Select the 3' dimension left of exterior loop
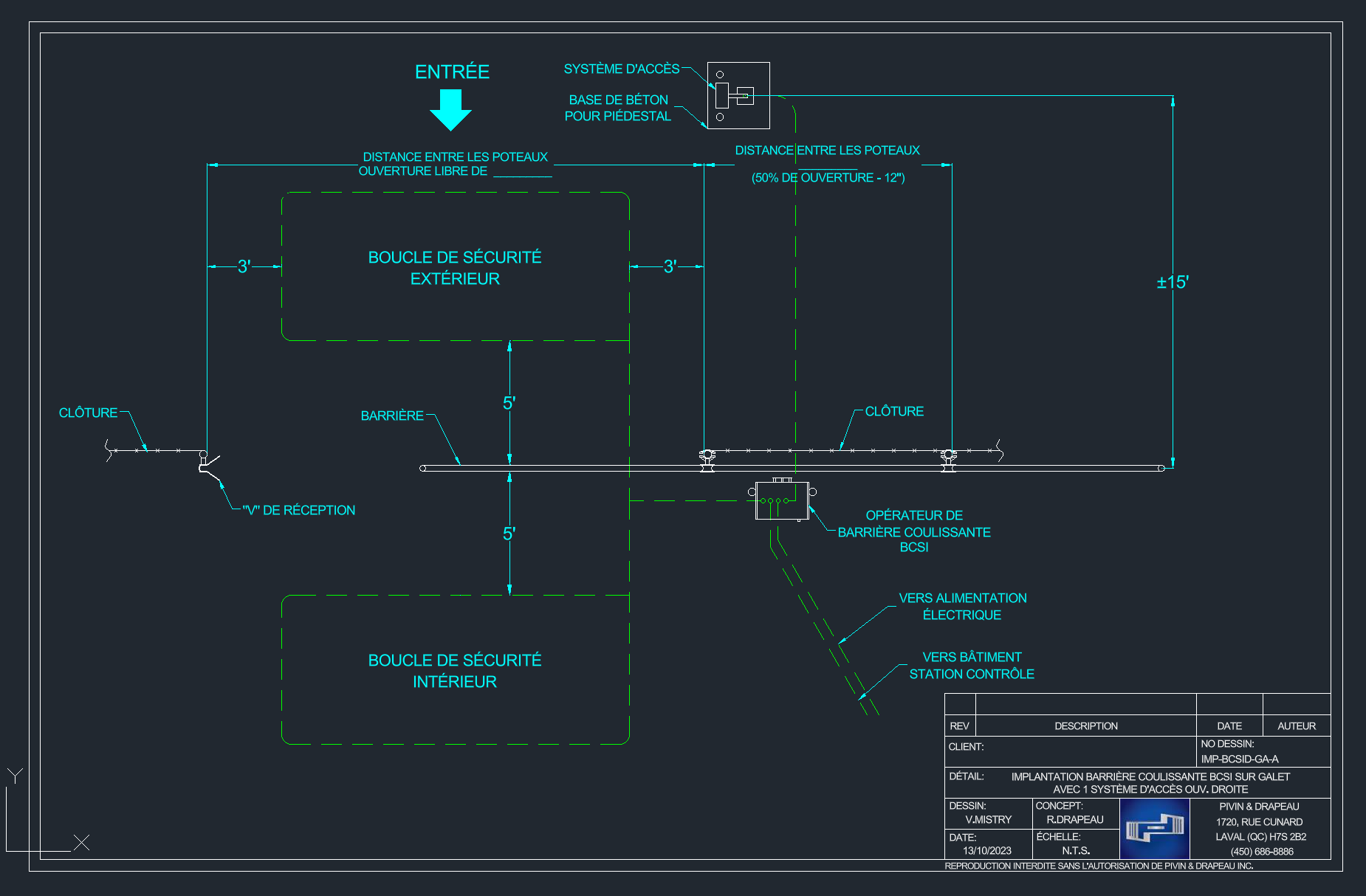 coord(244,266)
